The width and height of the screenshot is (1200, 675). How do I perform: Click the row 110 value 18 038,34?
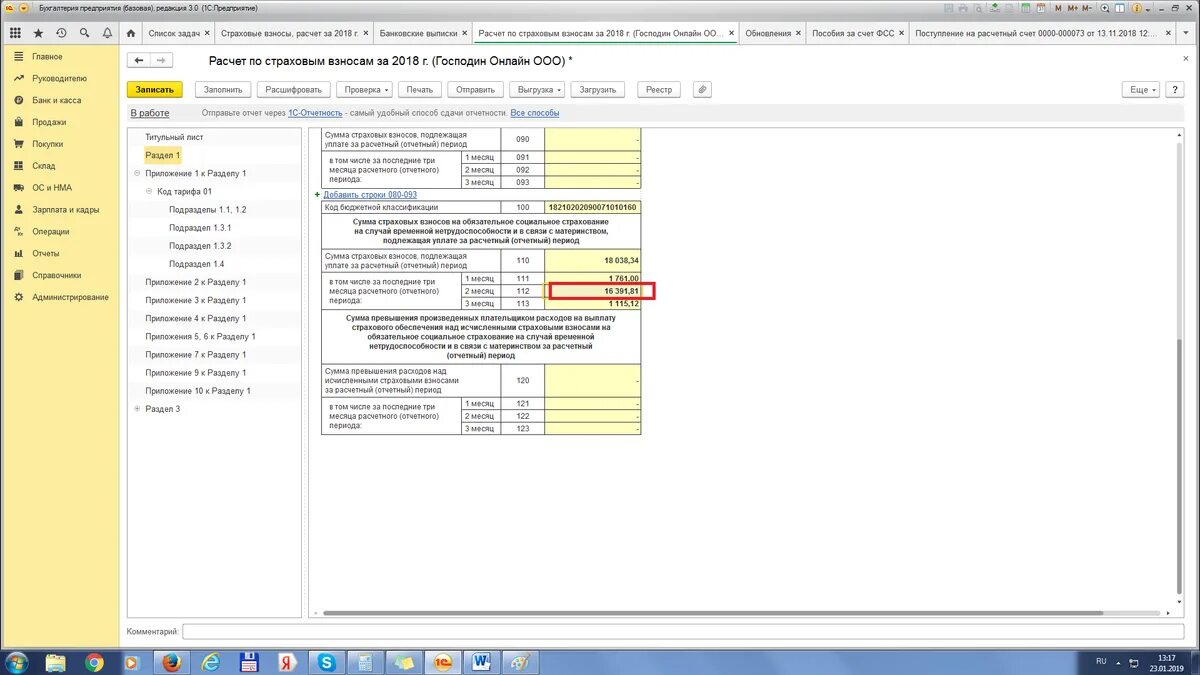(592, 260)
